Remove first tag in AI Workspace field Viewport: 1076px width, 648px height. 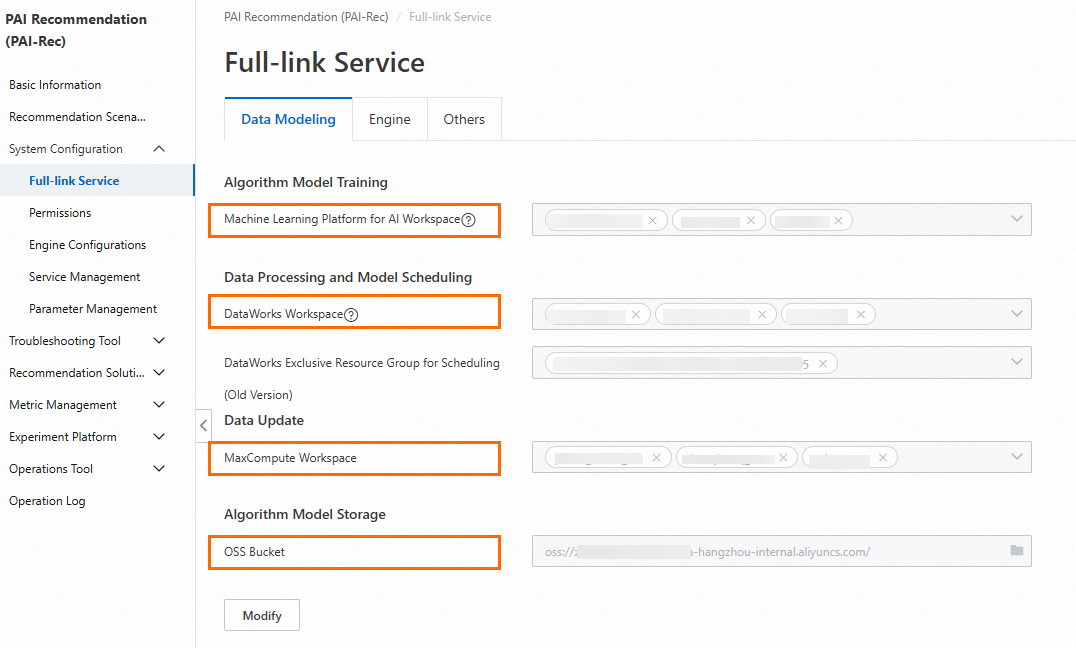pos(653,220)
